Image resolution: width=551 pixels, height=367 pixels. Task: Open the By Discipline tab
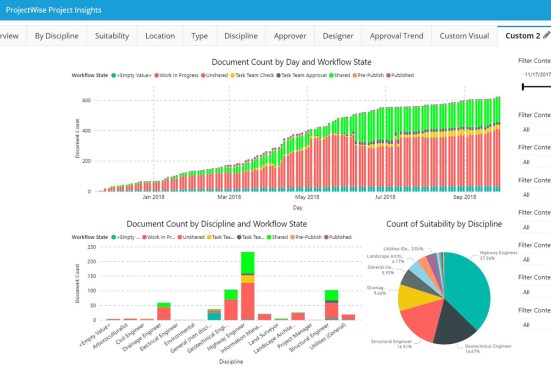57,36
